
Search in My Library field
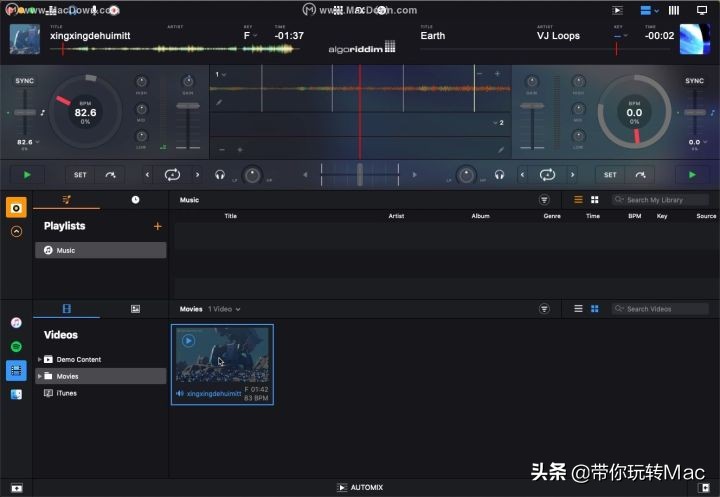(660, 200)
